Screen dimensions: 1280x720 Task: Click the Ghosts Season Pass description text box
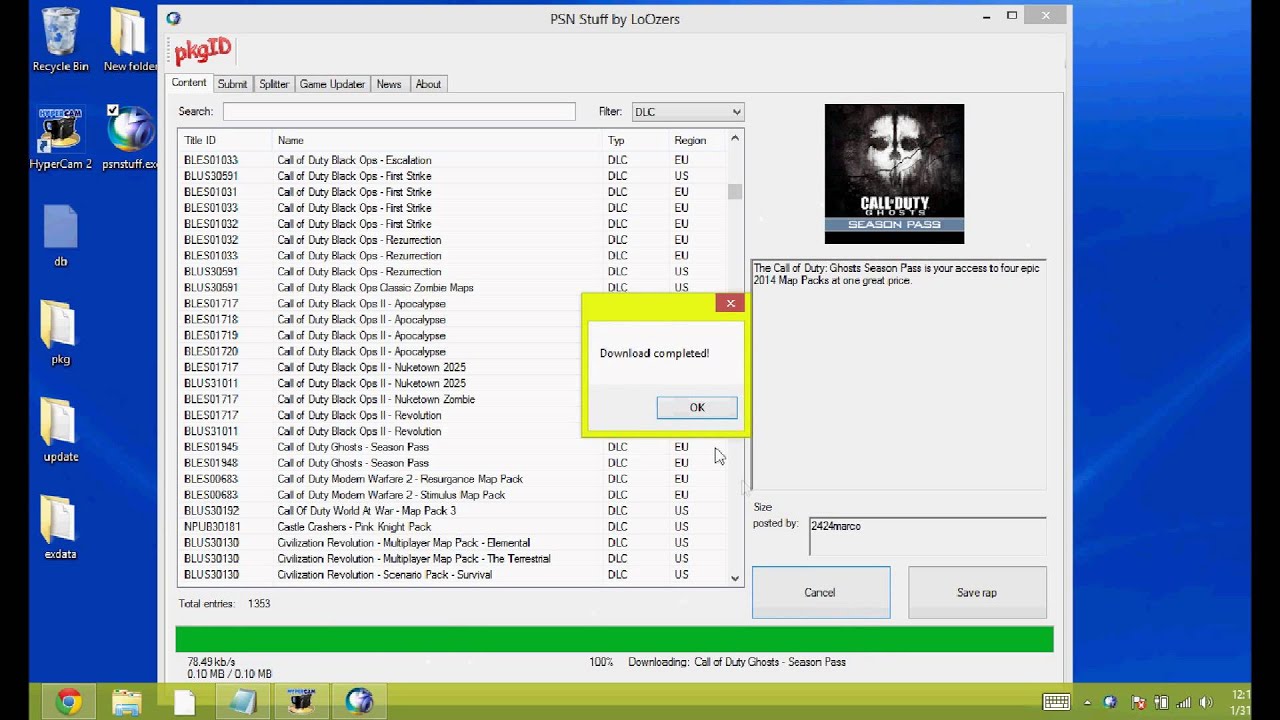click(899, 375)
